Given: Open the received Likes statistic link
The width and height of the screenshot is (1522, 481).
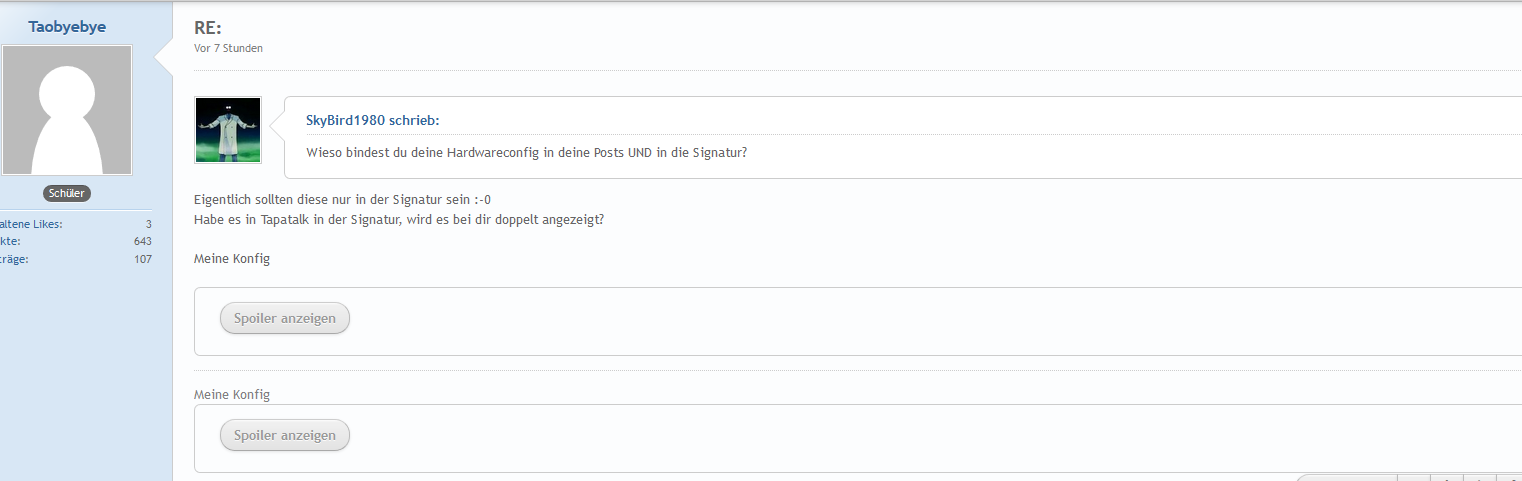Looking at the screenshot, I should (x=31, y=224).
